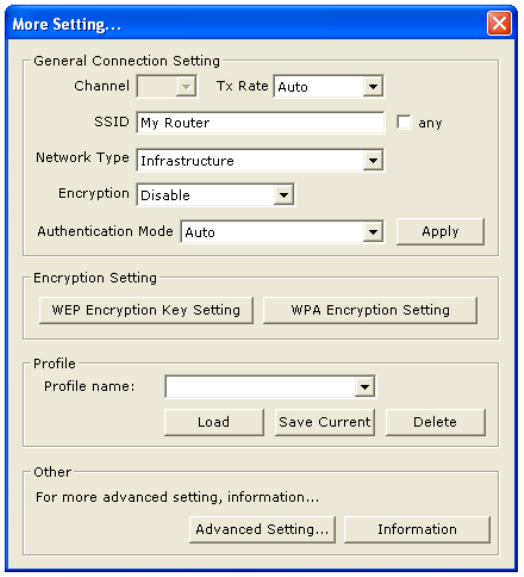Click the Profile name input area

(x=261, y=386)
